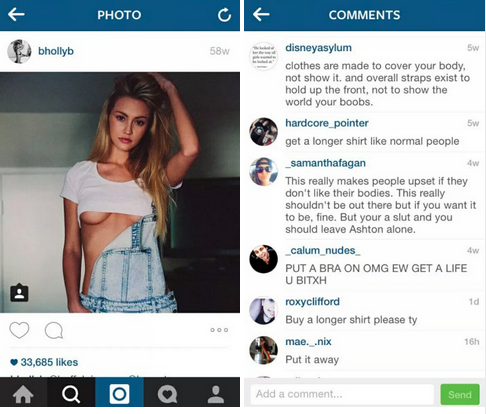Tap the back arrow on Comments screen
This screenshot has width=486, height=414.
click(261, 15)
